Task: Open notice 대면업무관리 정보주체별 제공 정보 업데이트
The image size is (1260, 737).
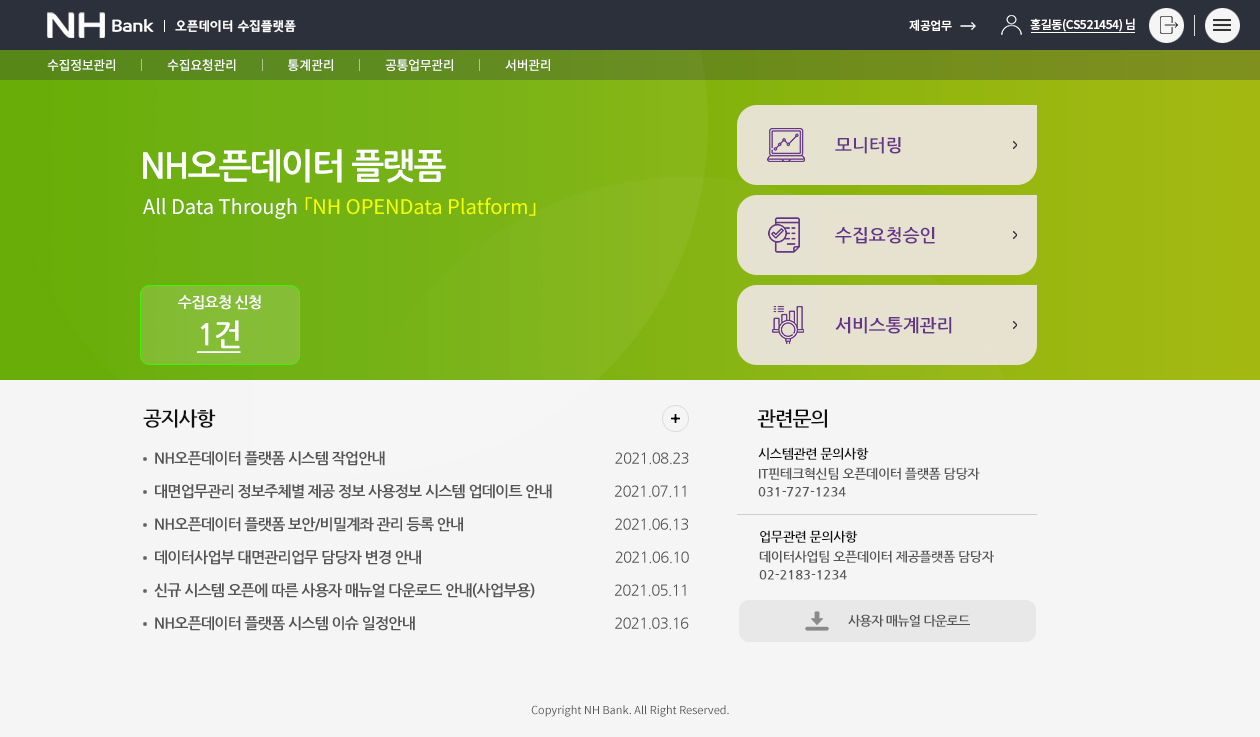Action: (x=353, y=491)
